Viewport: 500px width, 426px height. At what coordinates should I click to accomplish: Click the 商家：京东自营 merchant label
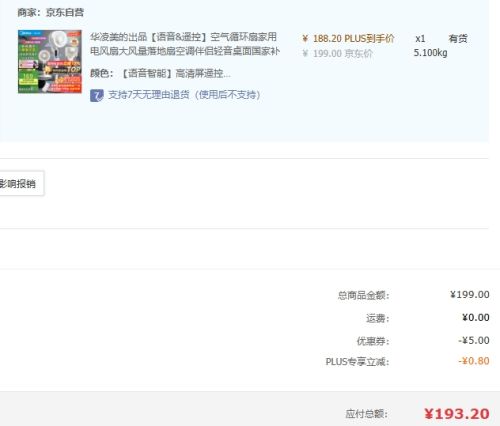click(51, 13)
